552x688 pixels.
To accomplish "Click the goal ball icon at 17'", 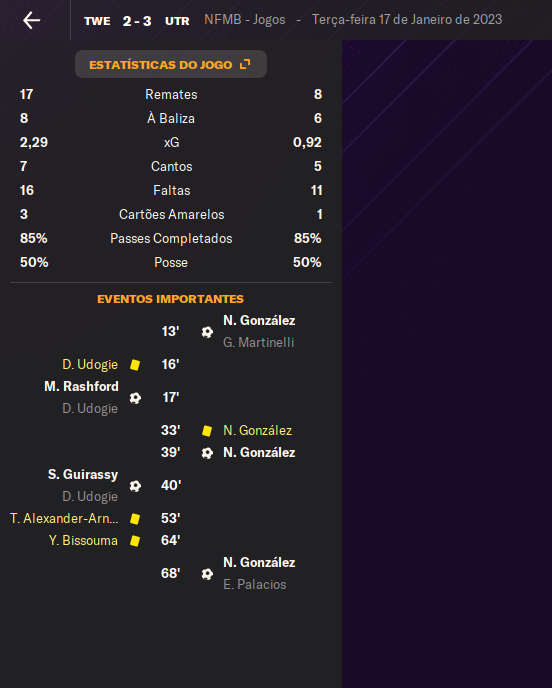I will (x=135, y=398).
